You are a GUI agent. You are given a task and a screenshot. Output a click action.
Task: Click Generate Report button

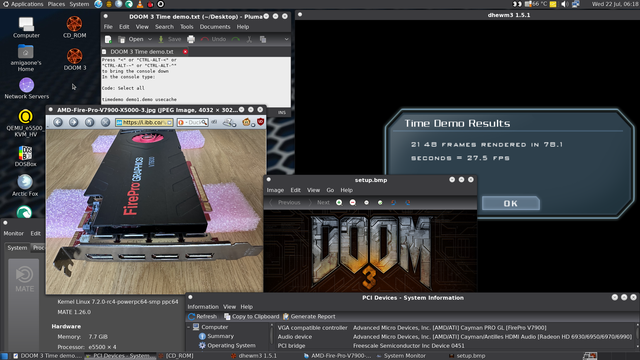pos(309,316)
